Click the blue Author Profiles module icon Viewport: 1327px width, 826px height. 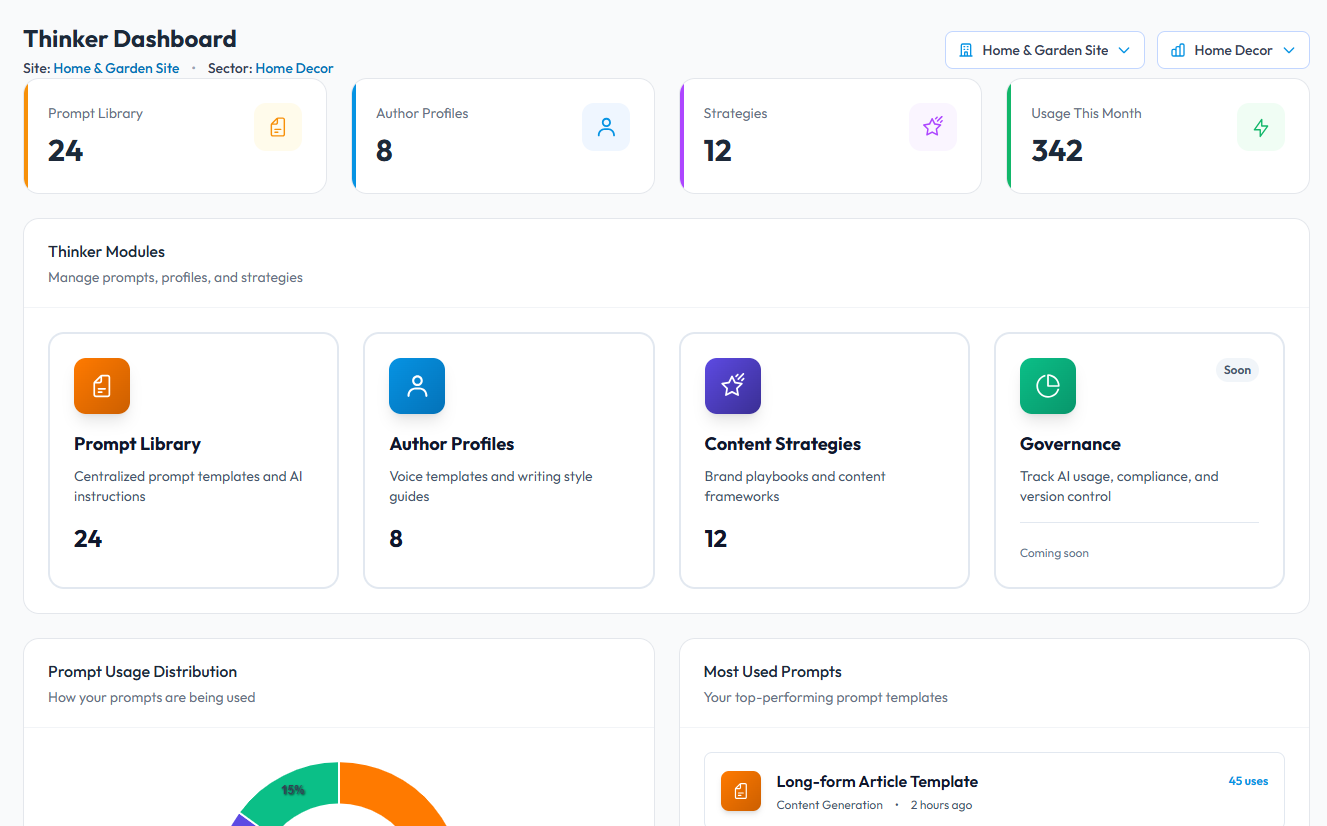coord(417,386)
